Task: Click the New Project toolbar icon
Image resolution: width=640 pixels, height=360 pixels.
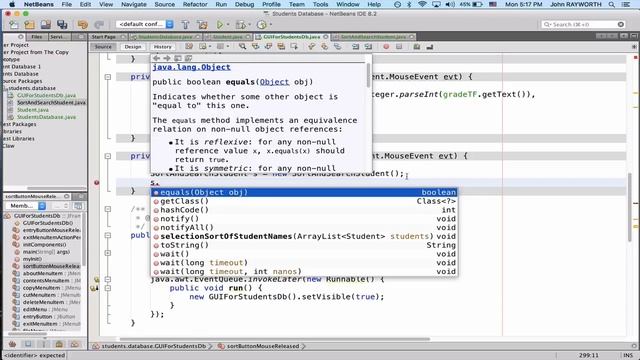Action: pos(29,24)
